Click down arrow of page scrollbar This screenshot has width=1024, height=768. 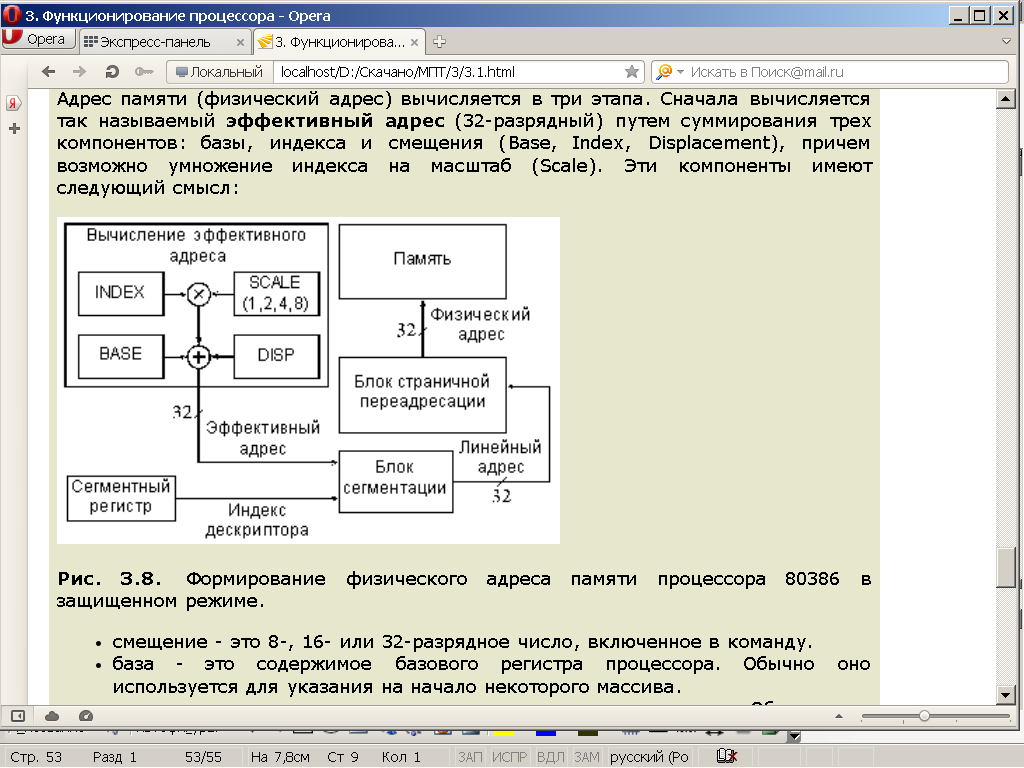click(1006, 696)
